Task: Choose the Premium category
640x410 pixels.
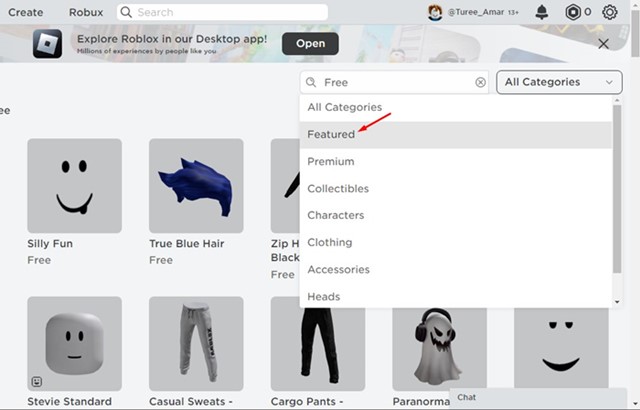Action: coord(456,162)
